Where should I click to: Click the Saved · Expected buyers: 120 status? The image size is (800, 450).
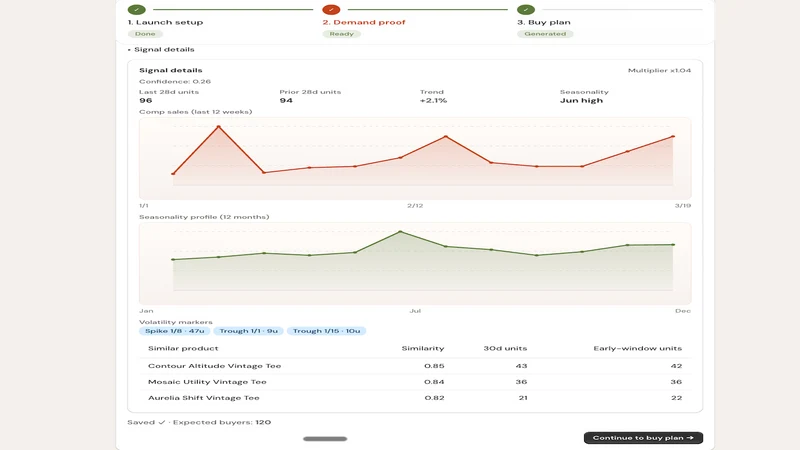pyautogui.click(x=199, y=422)
